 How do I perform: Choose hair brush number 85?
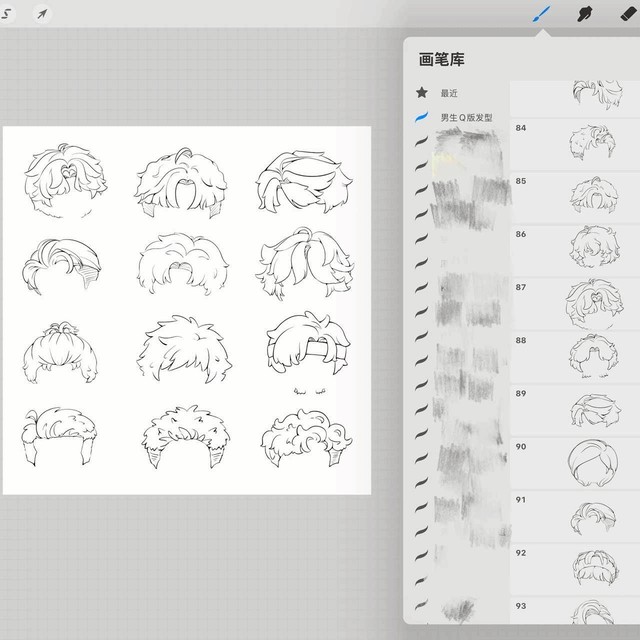575,198
